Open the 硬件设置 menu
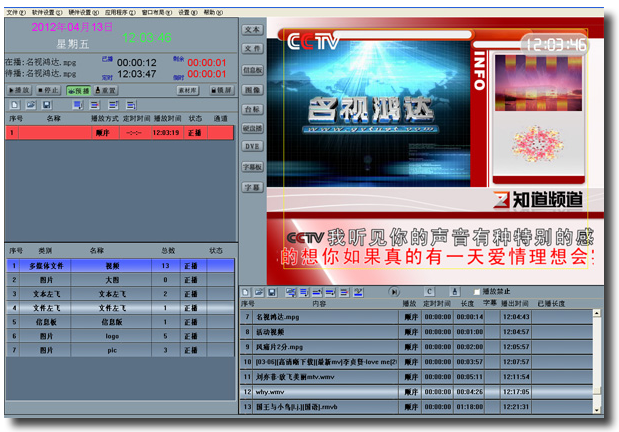The height and width of the screenshot is (432, 619). (x=83, y=12)
